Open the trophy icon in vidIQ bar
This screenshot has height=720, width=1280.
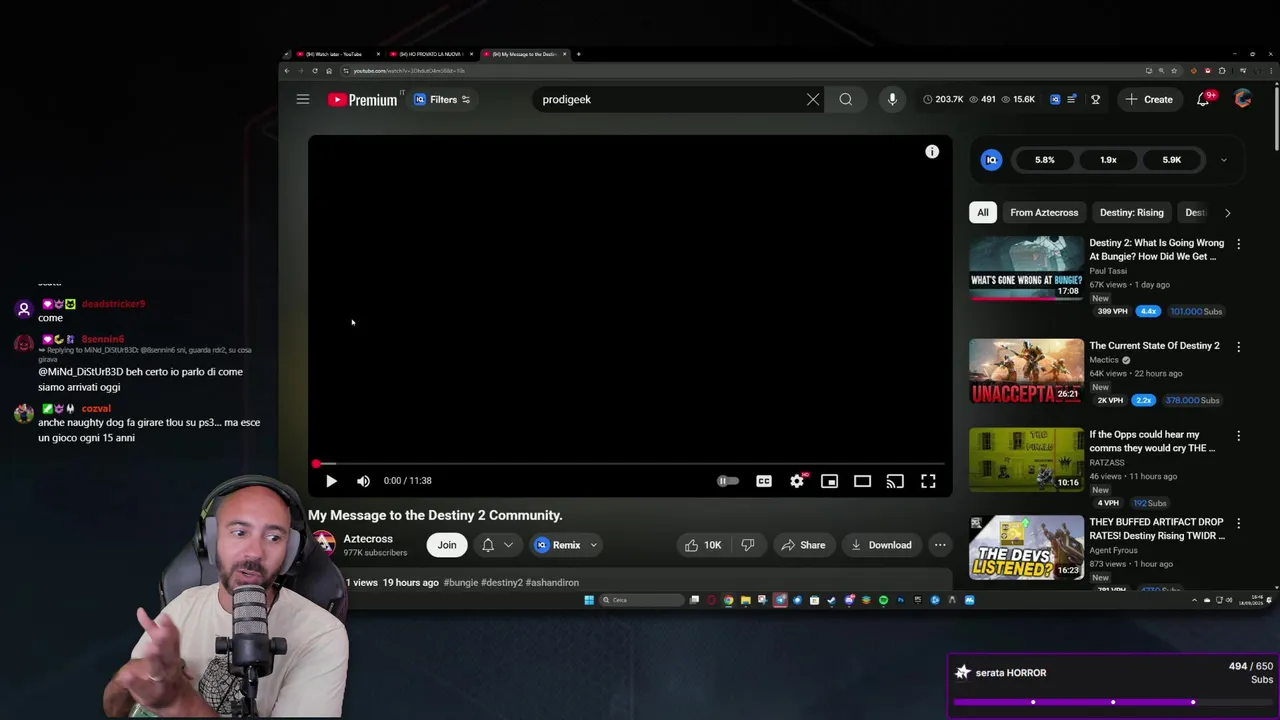1096,99
